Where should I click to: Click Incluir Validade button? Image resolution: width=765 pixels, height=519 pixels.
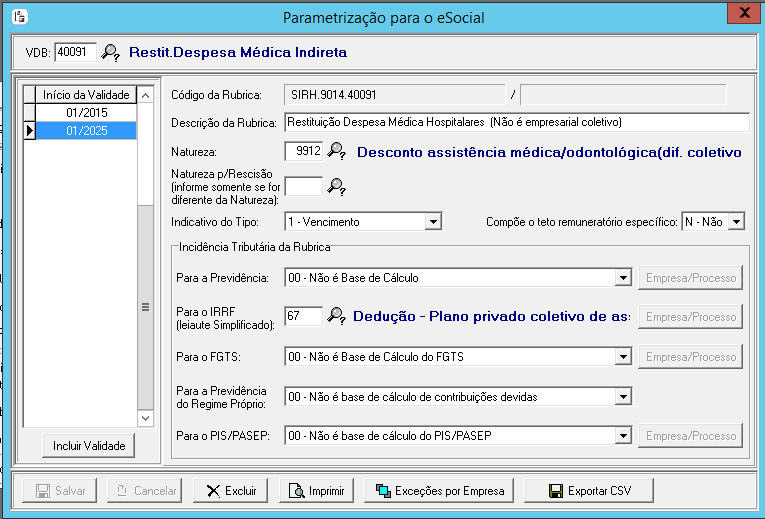[88, 446]
